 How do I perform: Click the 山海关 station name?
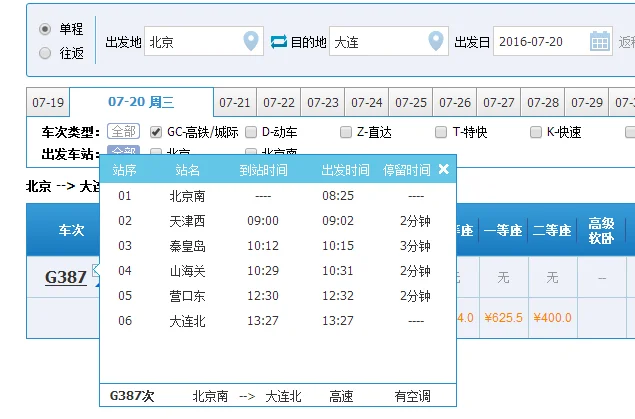[187, 271]
